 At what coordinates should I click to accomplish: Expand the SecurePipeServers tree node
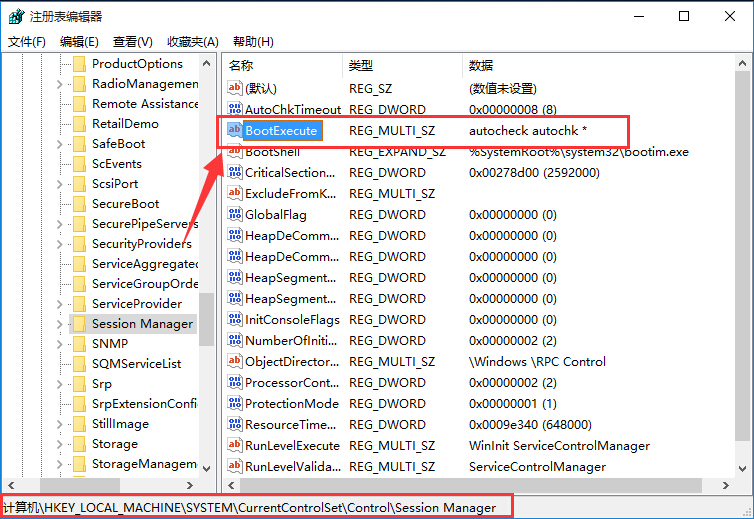(61, 224)
